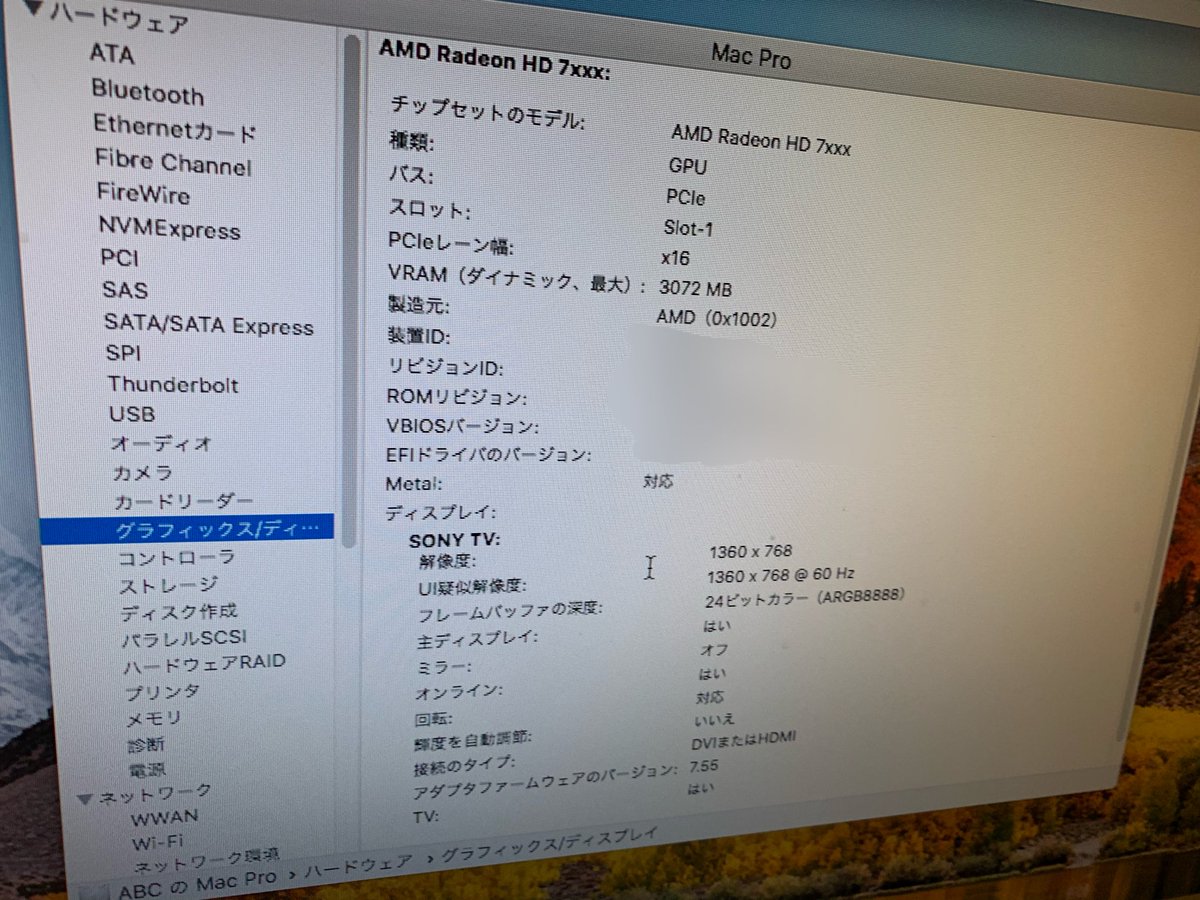Click the highlighted グラフィックス/ディ… item
This screenshot has height=900, width=1200.
(186, 529)
